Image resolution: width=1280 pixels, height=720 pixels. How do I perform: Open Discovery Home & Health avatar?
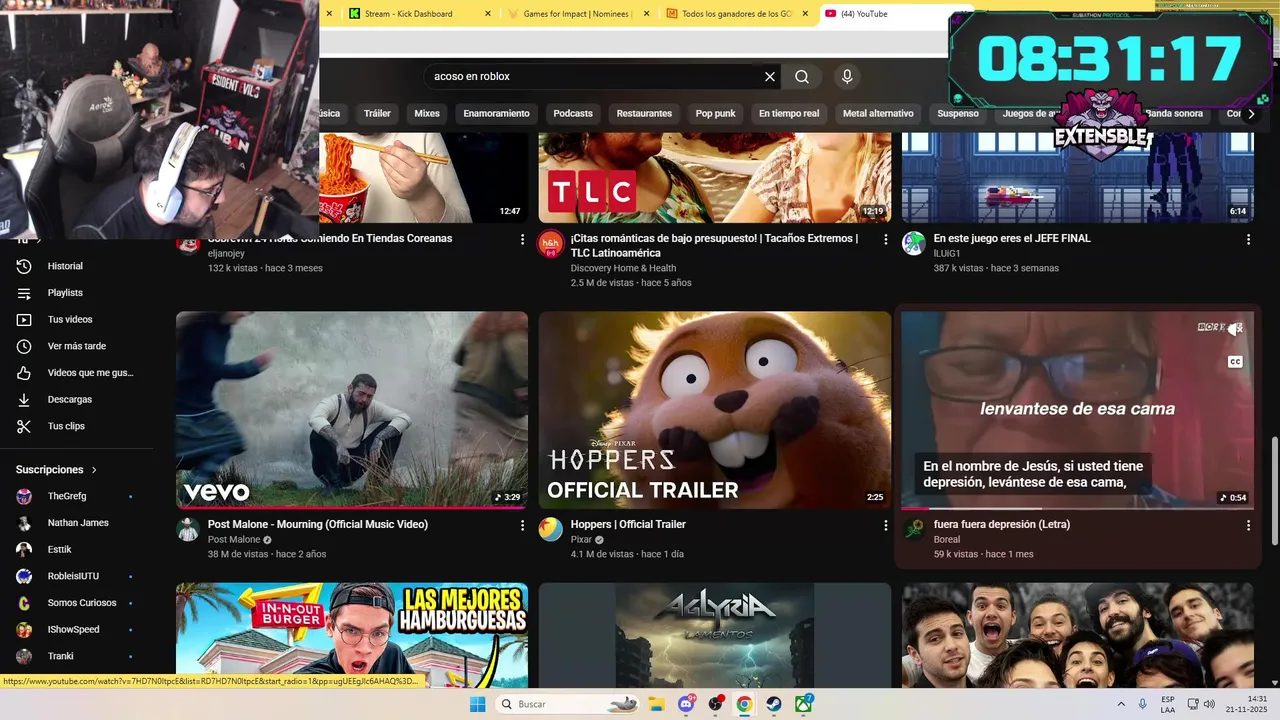tap(551, 243)
